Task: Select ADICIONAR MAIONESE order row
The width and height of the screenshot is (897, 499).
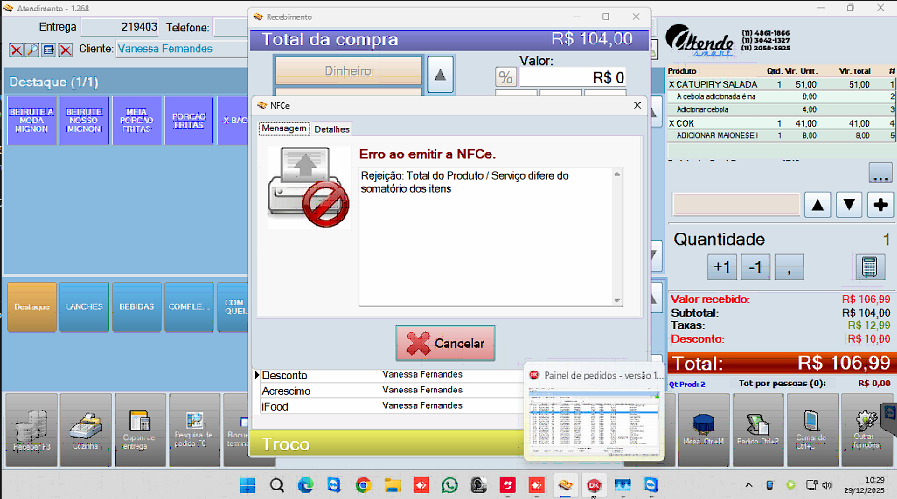Action: coord(781,136)
